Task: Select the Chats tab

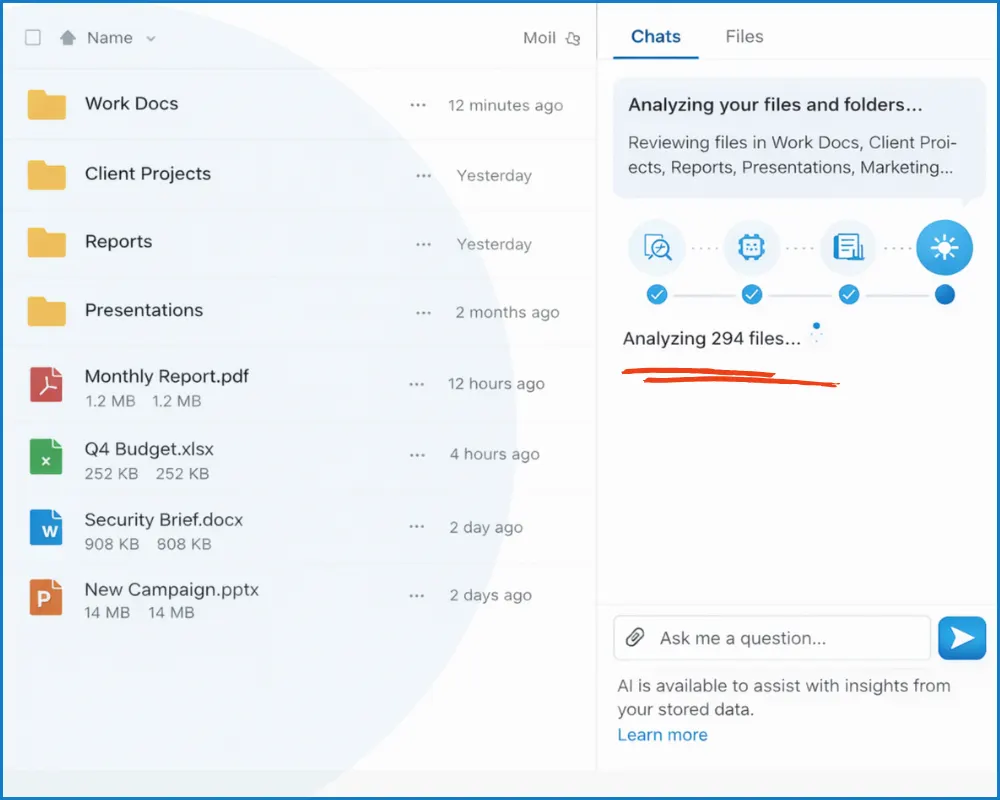Action: 656,37
